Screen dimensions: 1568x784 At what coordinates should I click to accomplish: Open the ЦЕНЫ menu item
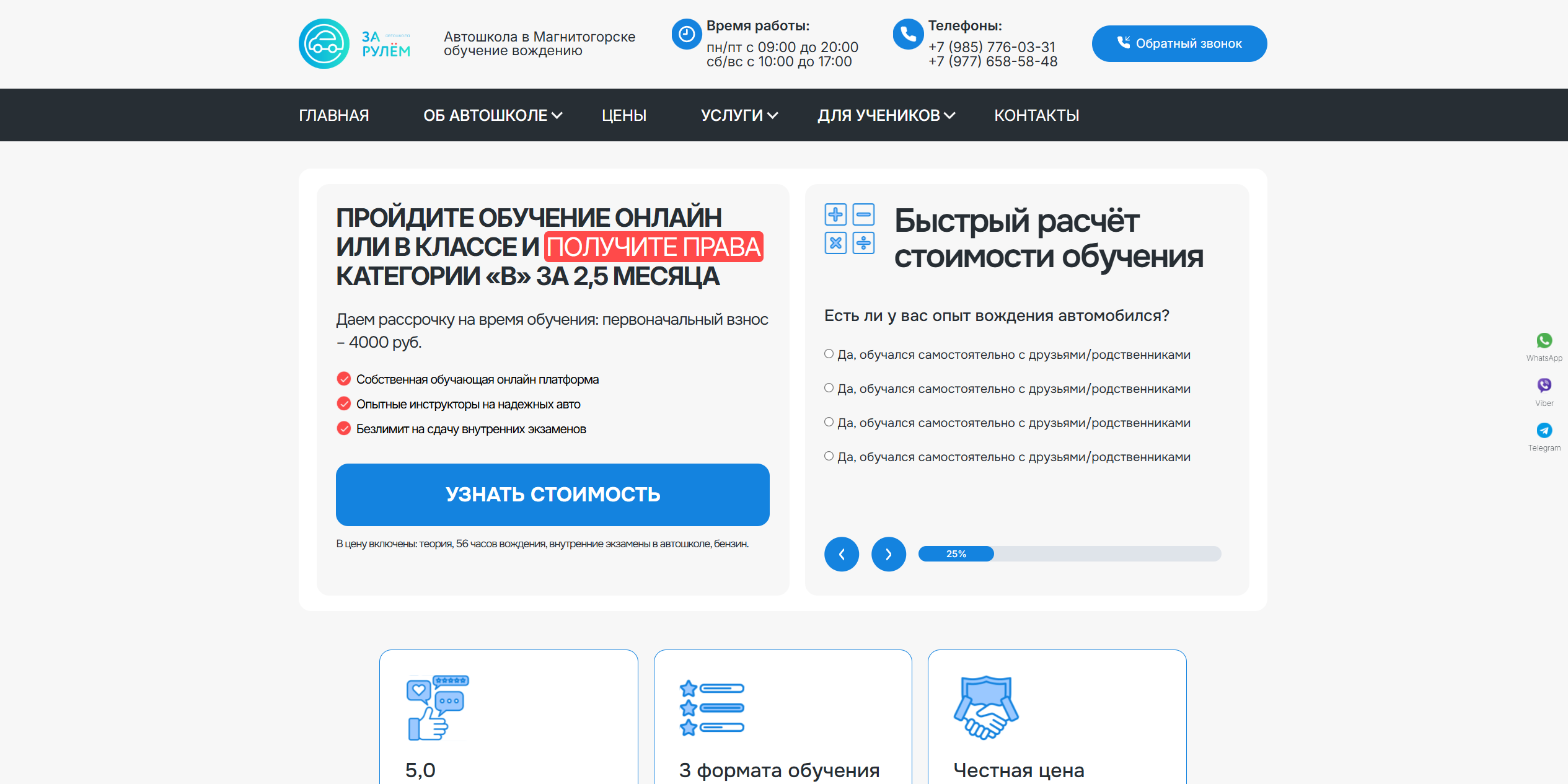[x=623, y=115]
